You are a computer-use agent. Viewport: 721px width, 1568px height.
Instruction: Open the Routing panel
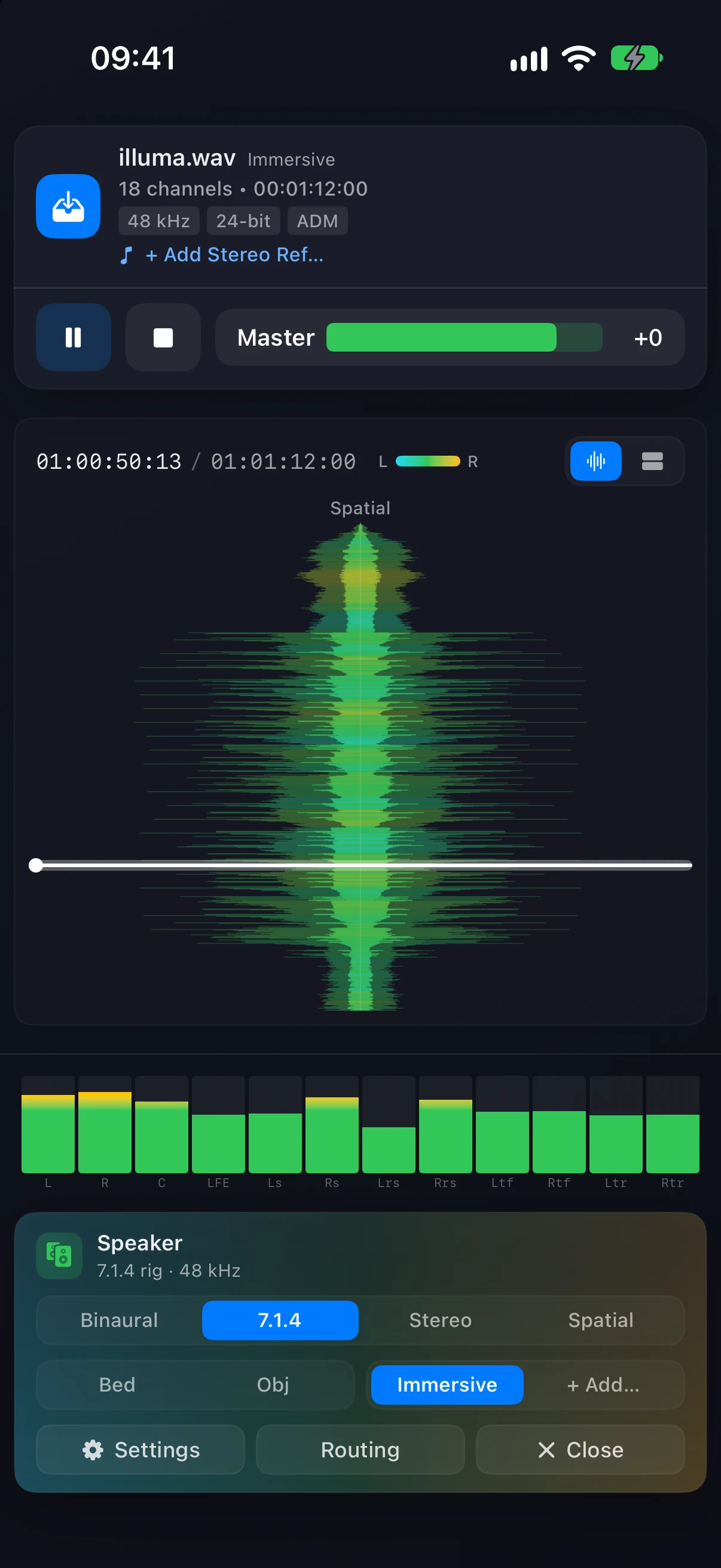(x=360, y=1450)
